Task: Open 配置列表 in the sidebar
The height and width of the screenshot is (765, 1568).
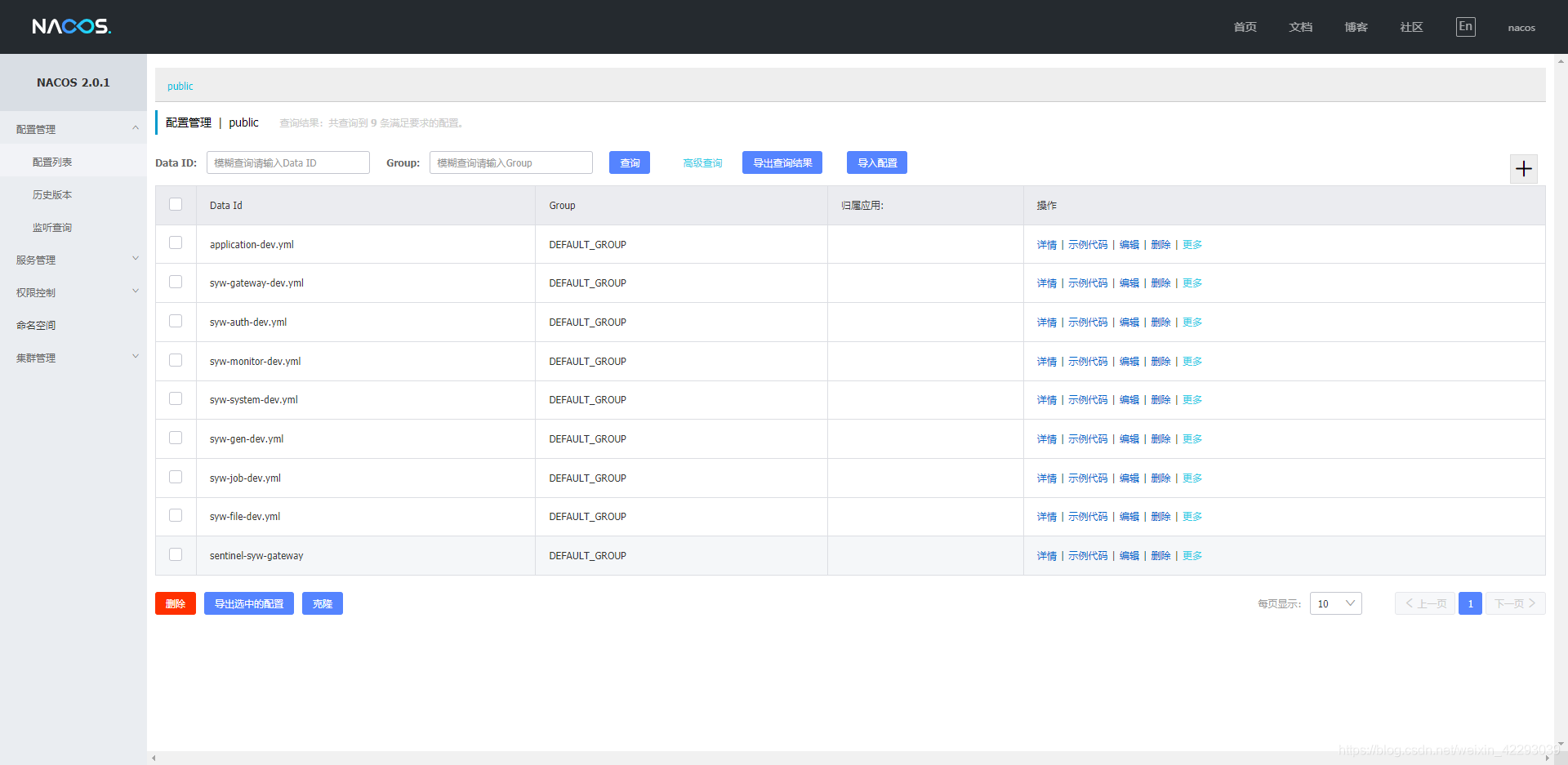Action: (x=52, y=162)
